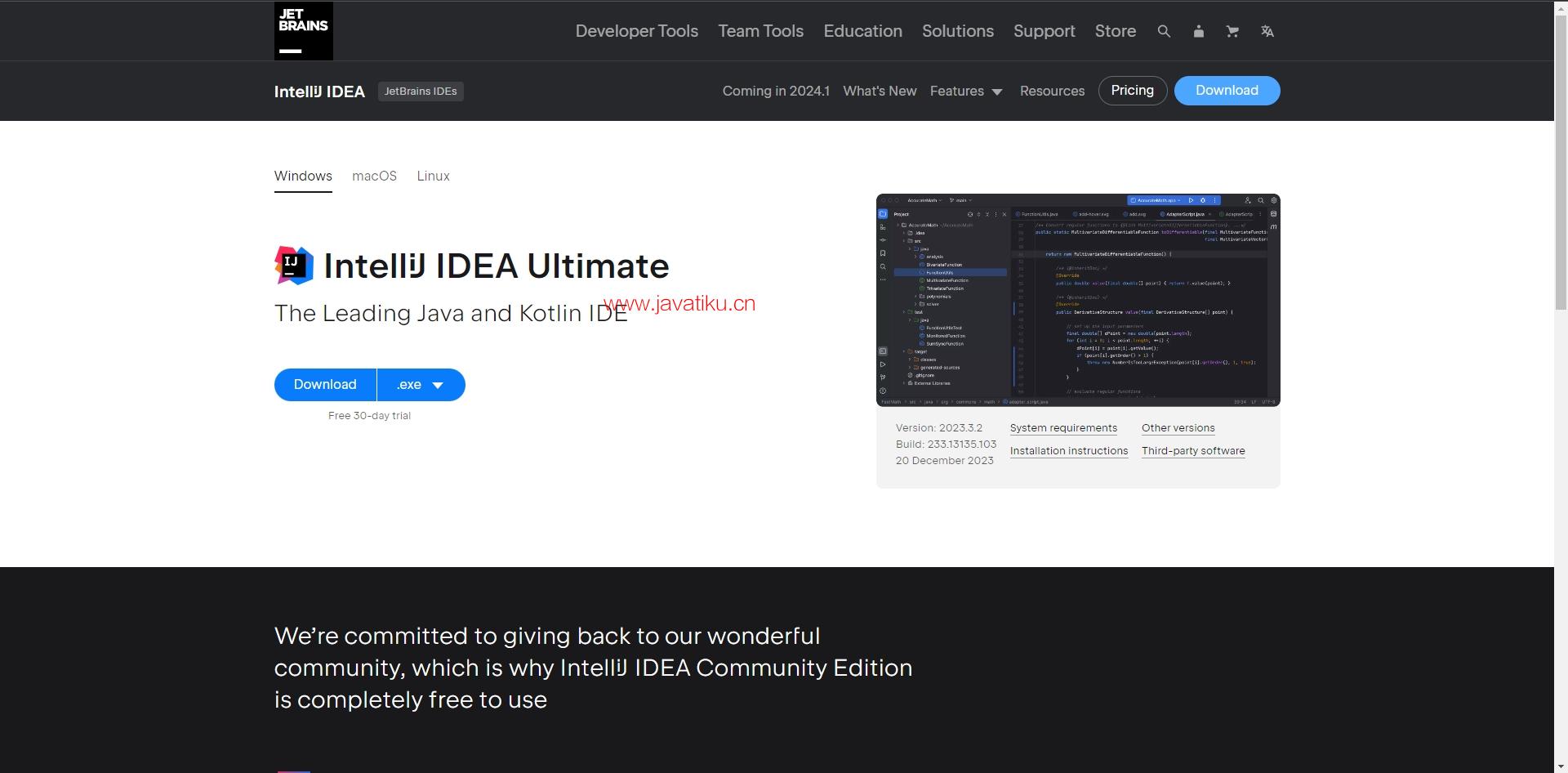Image resolution: width=1568 pixels, height=773 pixels.
Task: Click the IDE screenshot preview image
Action: 1078,300
